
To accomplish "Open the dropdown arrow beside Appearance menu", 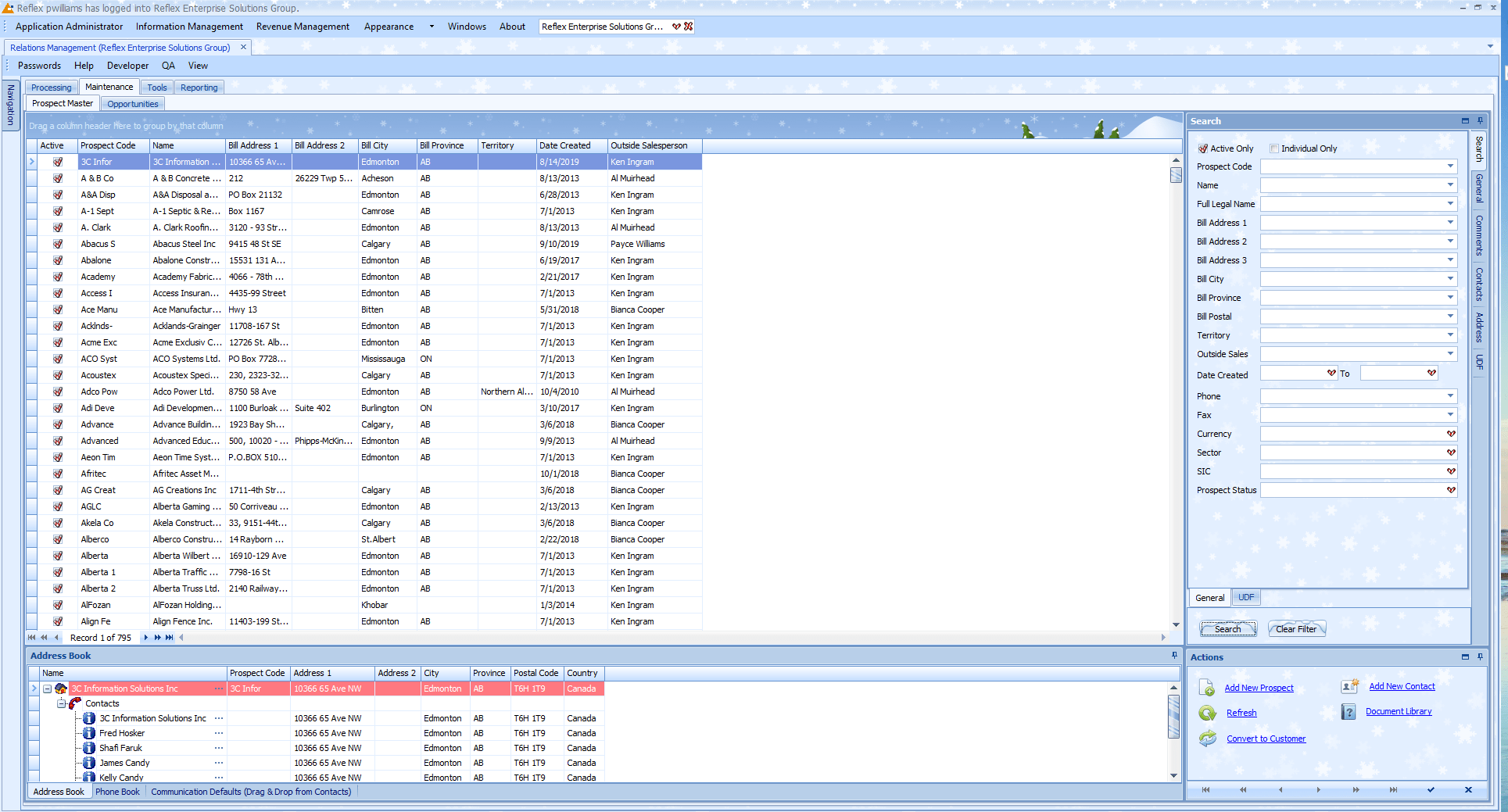I will 431,26.
